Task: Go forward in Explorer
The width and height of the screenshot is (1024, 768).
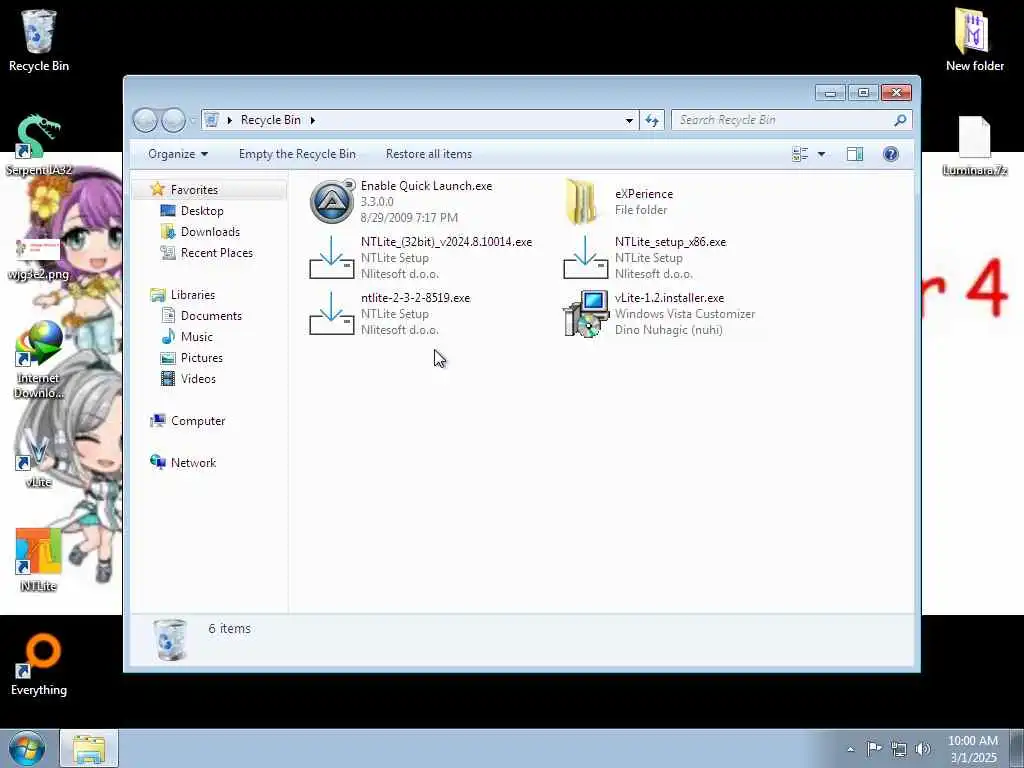Action: (x=173, y=120)
